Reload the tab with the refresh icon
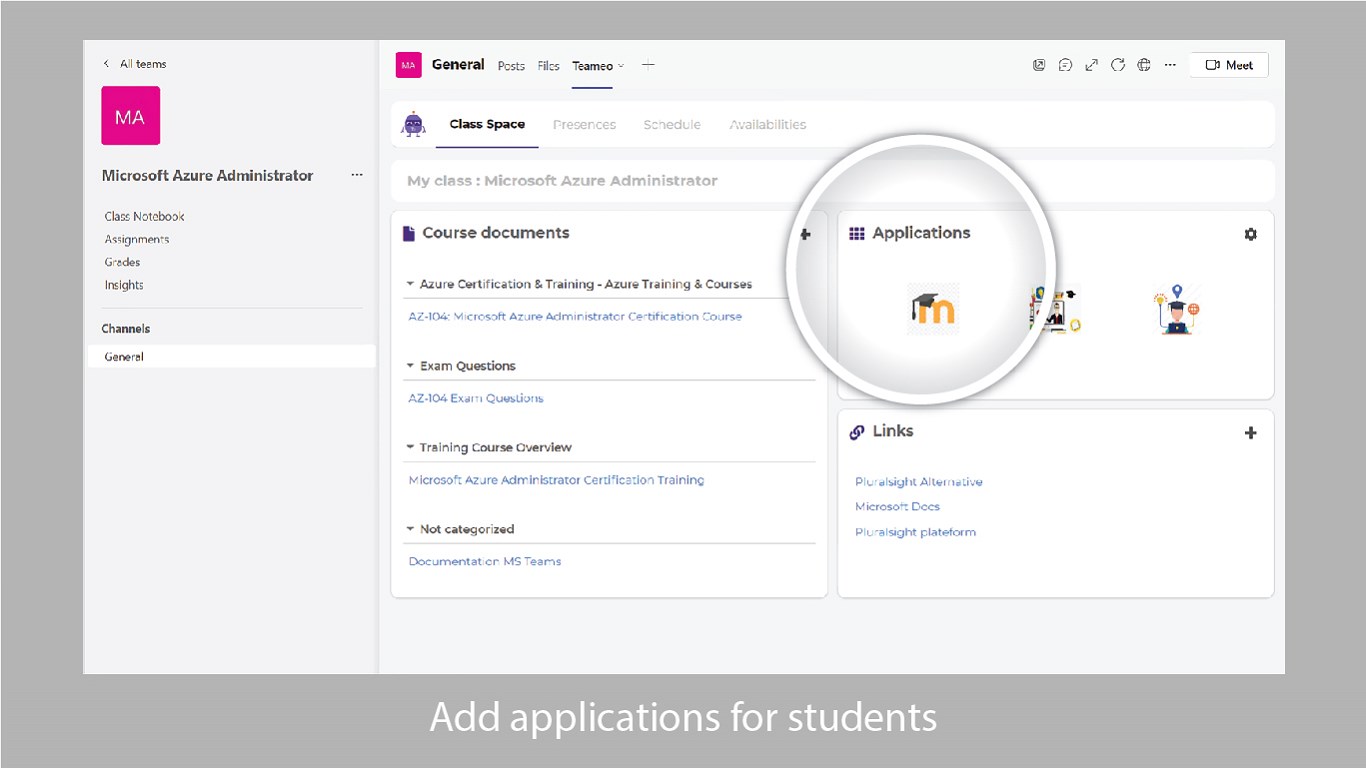The height and width of the screenshot is (768, 1366). pos(1118,65)
